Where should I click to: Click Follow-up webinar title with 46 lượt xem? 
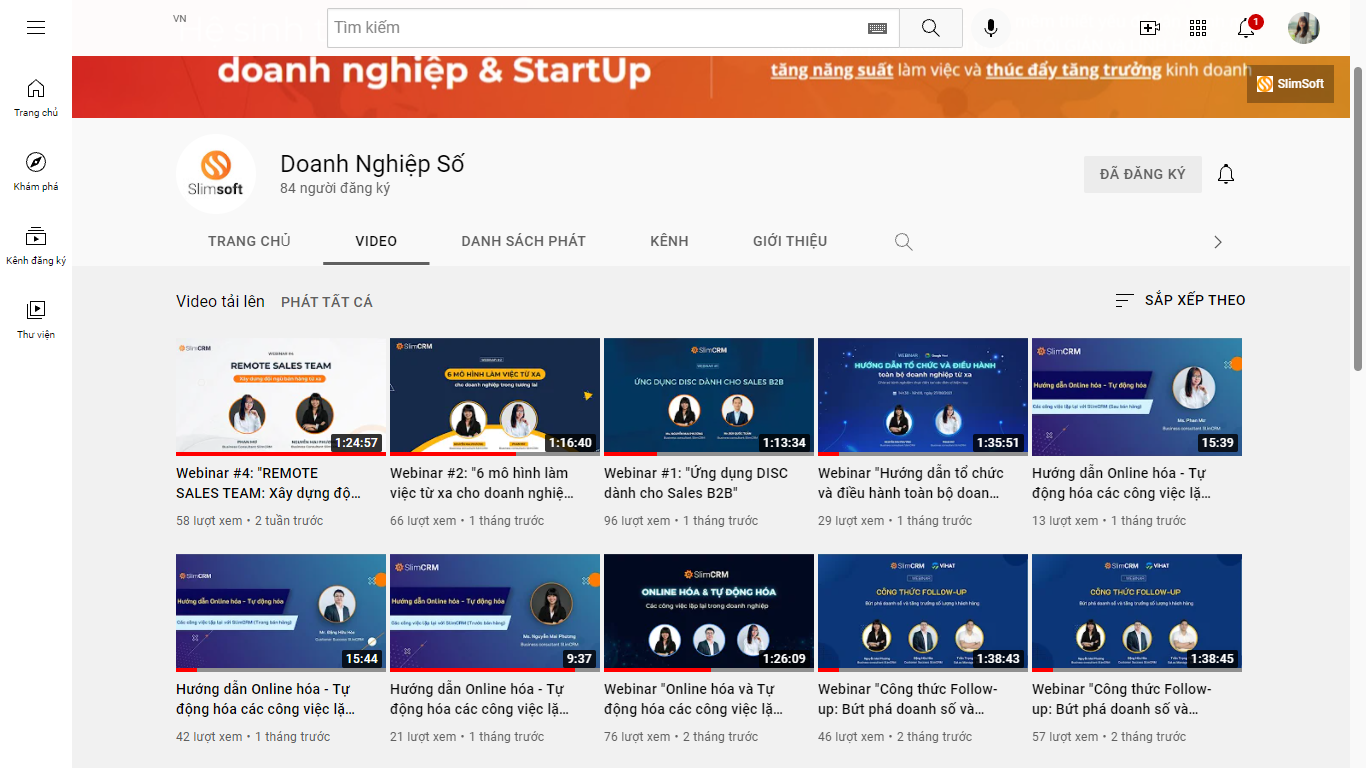coord(908,699)
